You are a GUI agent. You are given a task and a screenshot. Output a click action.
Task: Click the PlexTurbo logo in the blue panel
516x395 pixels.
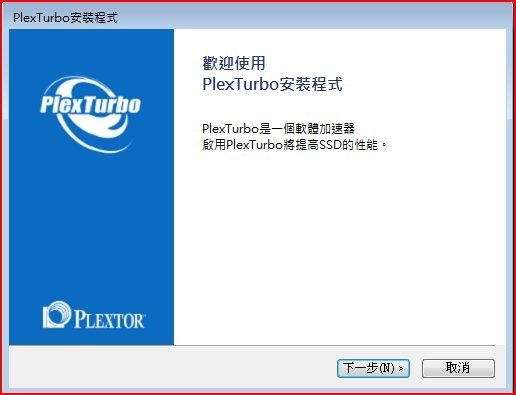(x=90, y=114)
